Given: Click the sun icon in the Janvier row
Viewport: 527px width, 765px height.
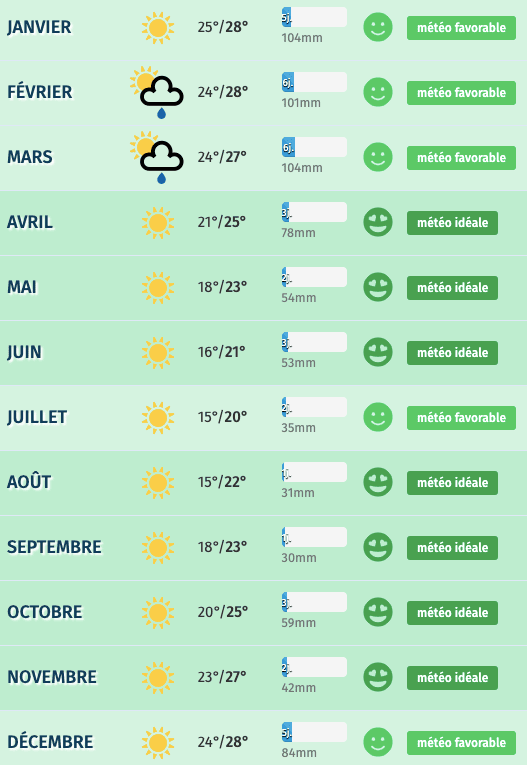Looking at the screenshot, I should point(158,28).
